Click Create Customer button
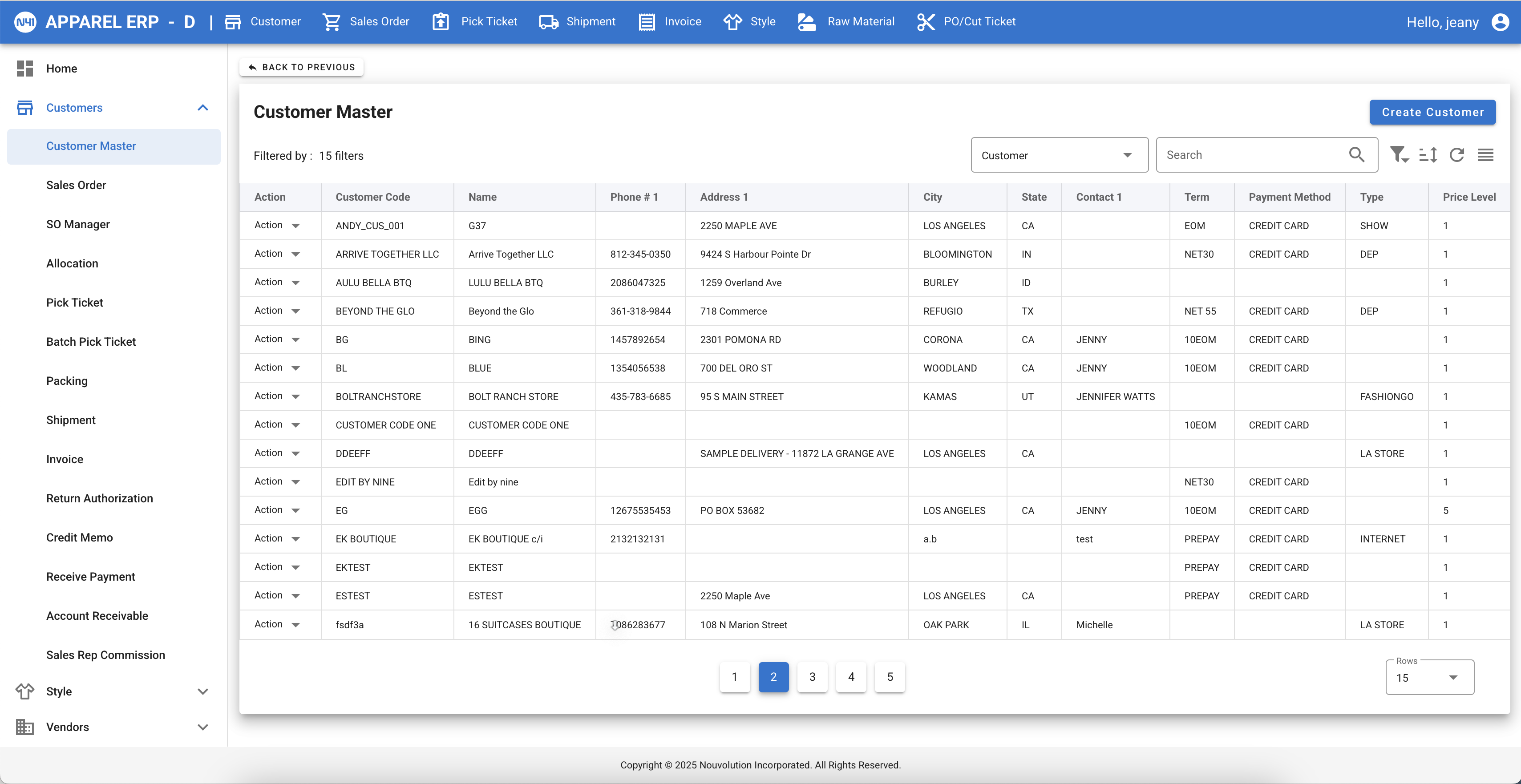1521x784 pixels. [x=1432, y=112]
